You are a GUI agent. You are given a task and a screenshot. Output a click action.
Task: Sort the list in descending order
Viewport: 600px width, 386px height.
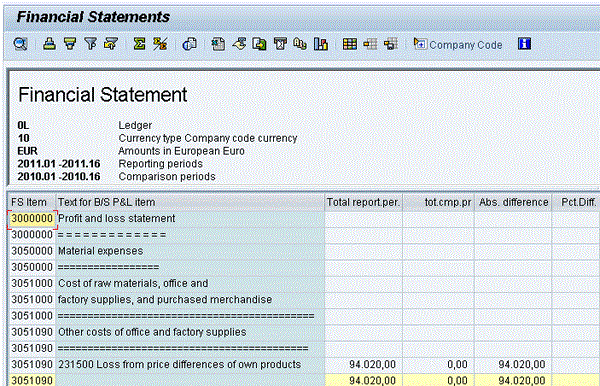70,44
